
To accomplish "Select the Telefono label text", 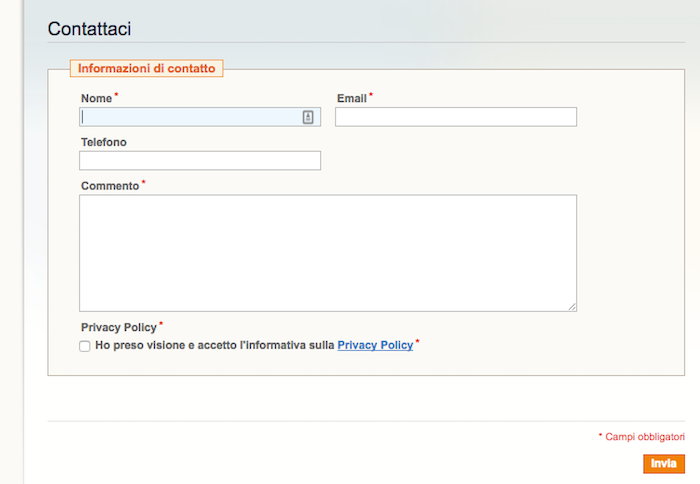I will [104, 142].
